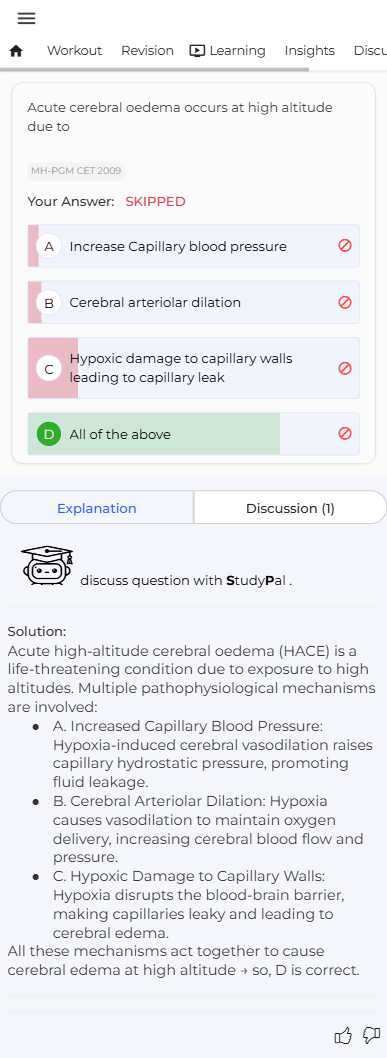Click block icon on option A
The width and height of the screenshot is (387, 1058).
tap(345, 246)
